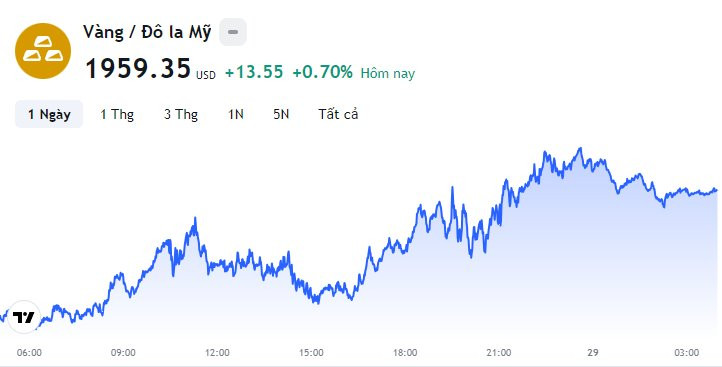Select the 18:00 axis marker
The image size is (722, 367).
click(x=405, y=353)
